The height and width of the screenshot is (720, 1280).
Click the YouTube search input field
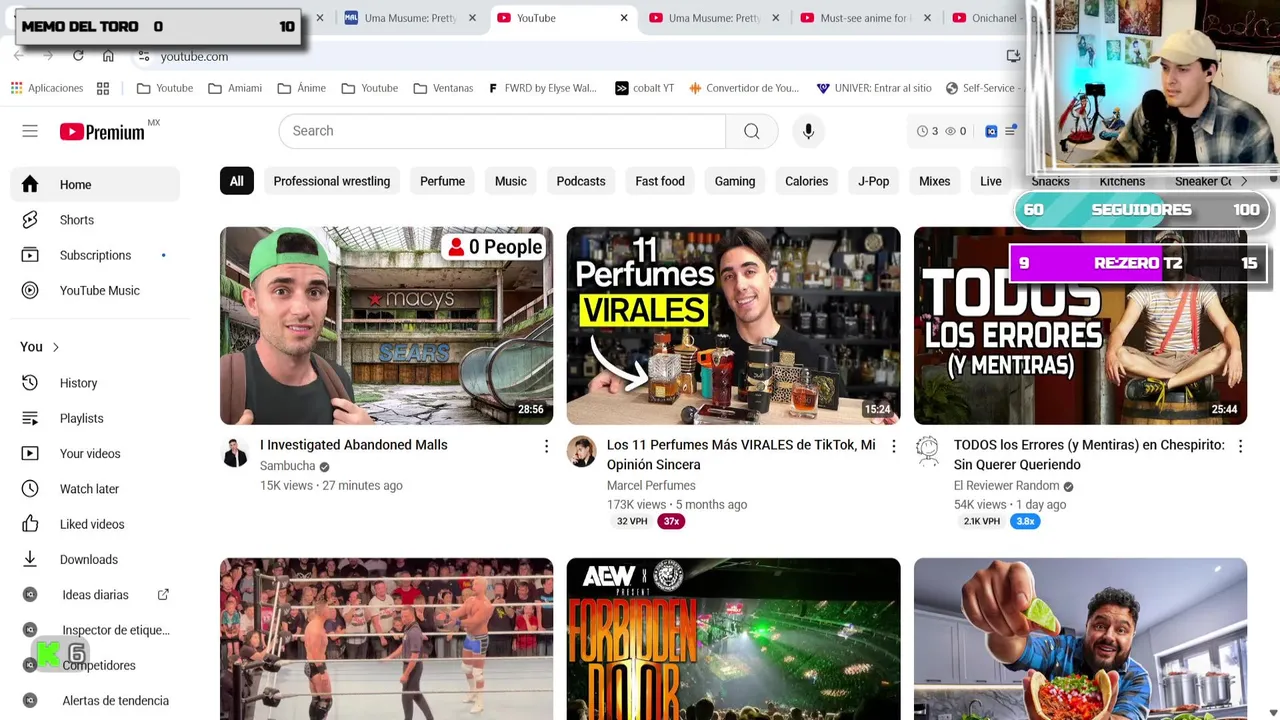503,131
